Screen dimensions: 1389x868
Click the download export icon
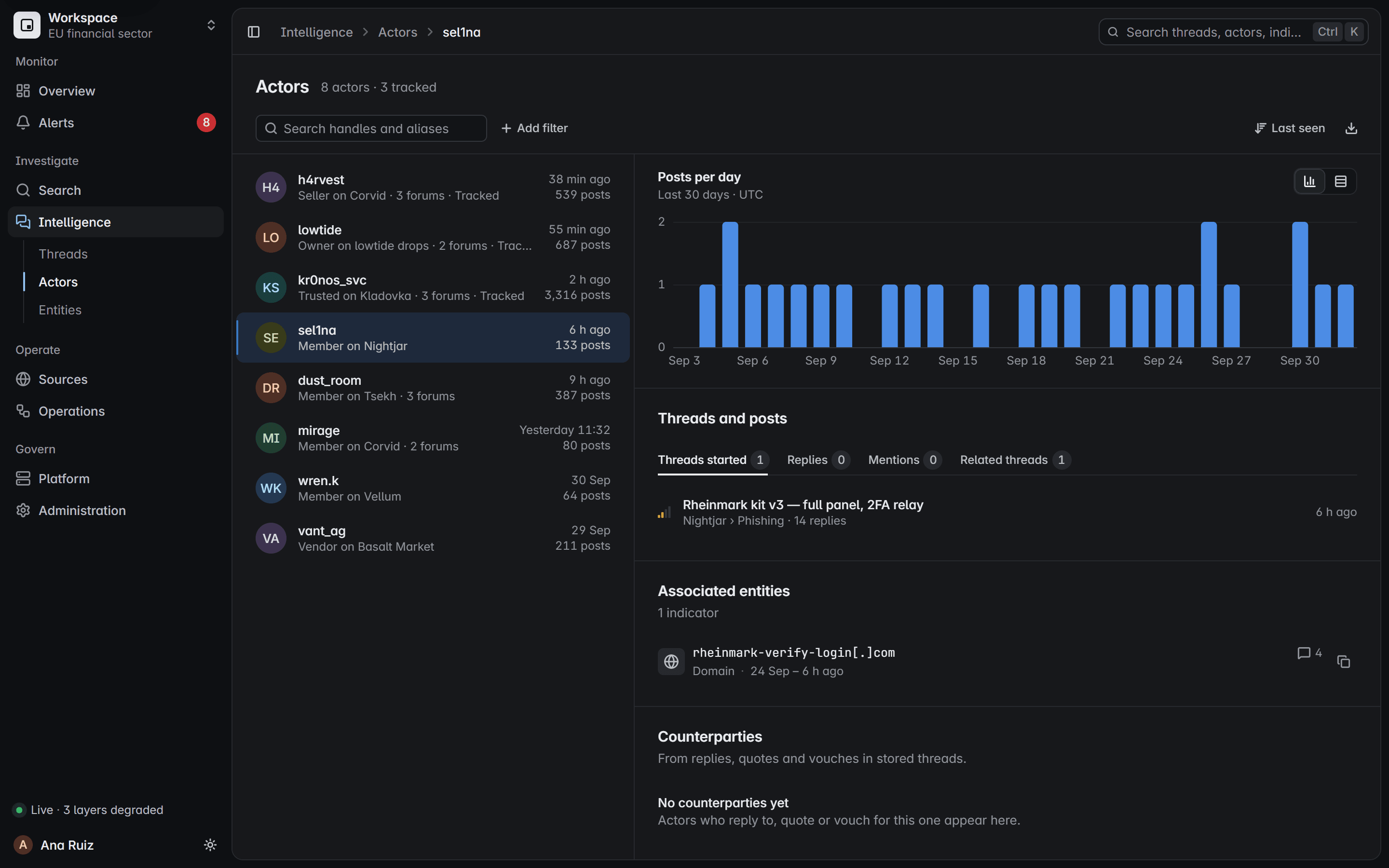[x=1351, y=128]
